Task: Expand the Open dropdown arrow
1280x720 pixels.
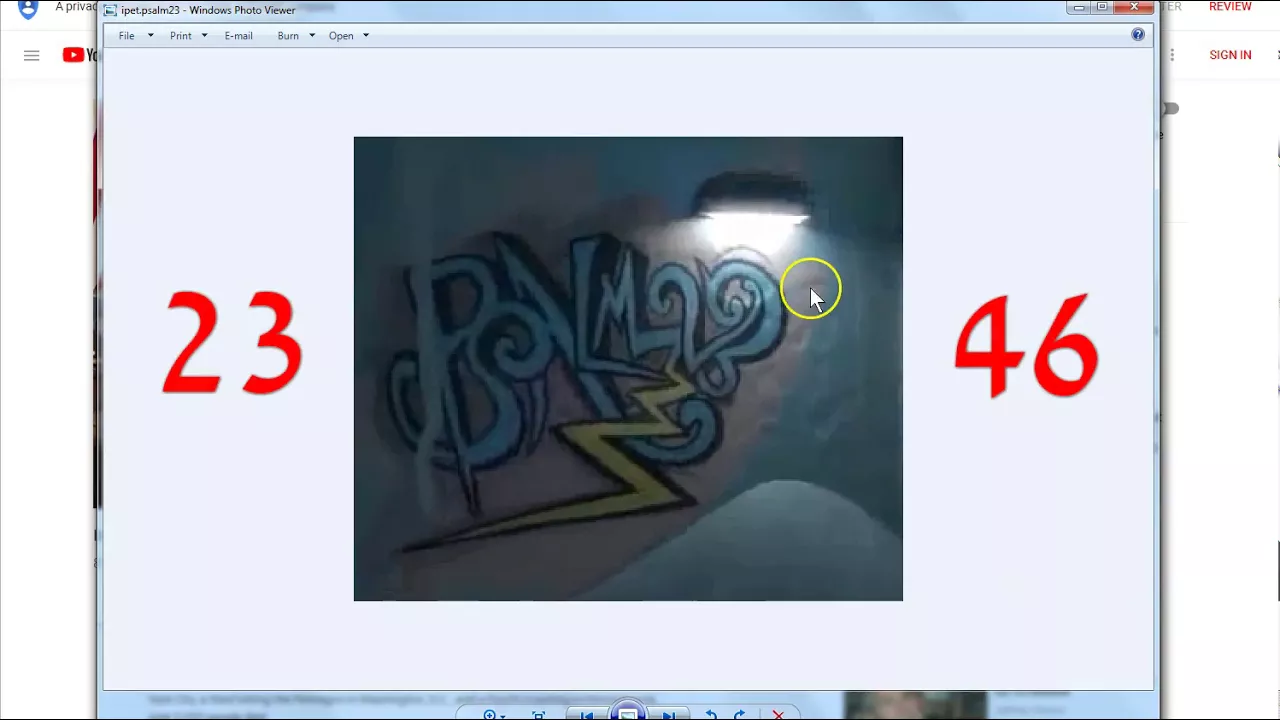Action: 366,36
